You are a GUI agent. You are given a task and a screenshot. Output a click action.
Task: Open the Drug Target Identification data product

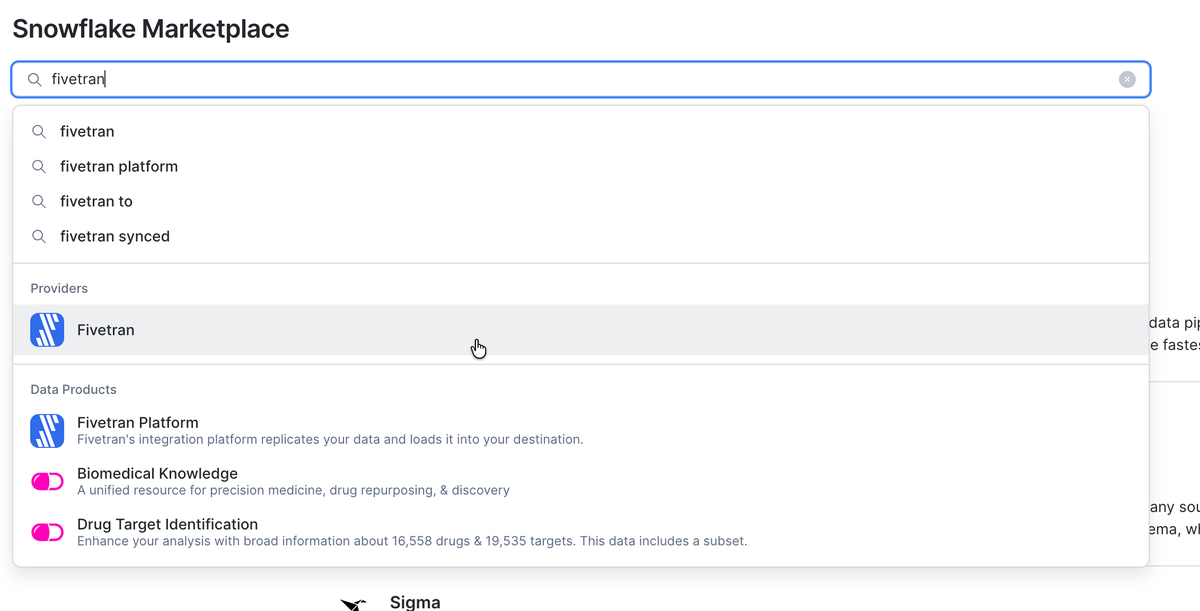pos(580,533)
